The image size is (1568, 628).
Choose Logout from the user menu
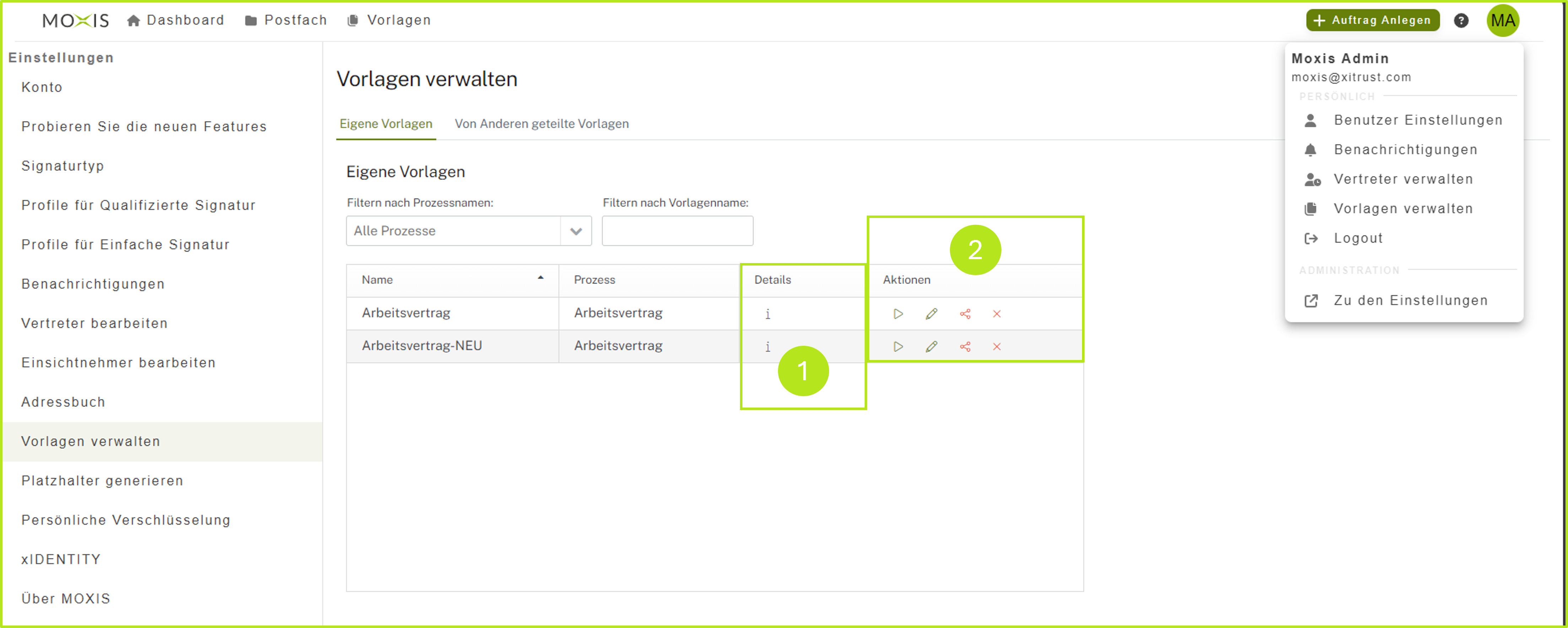pos(1357,238)
